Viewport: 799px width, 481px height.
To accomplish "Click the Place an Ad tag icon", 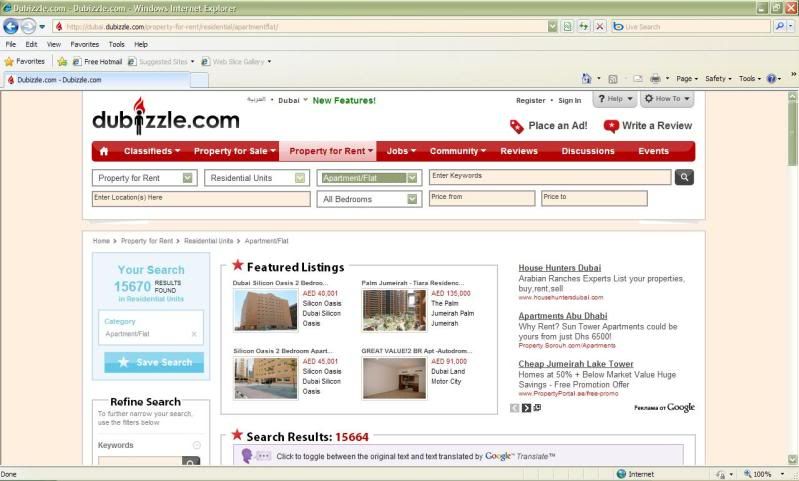I will [516, 126].
